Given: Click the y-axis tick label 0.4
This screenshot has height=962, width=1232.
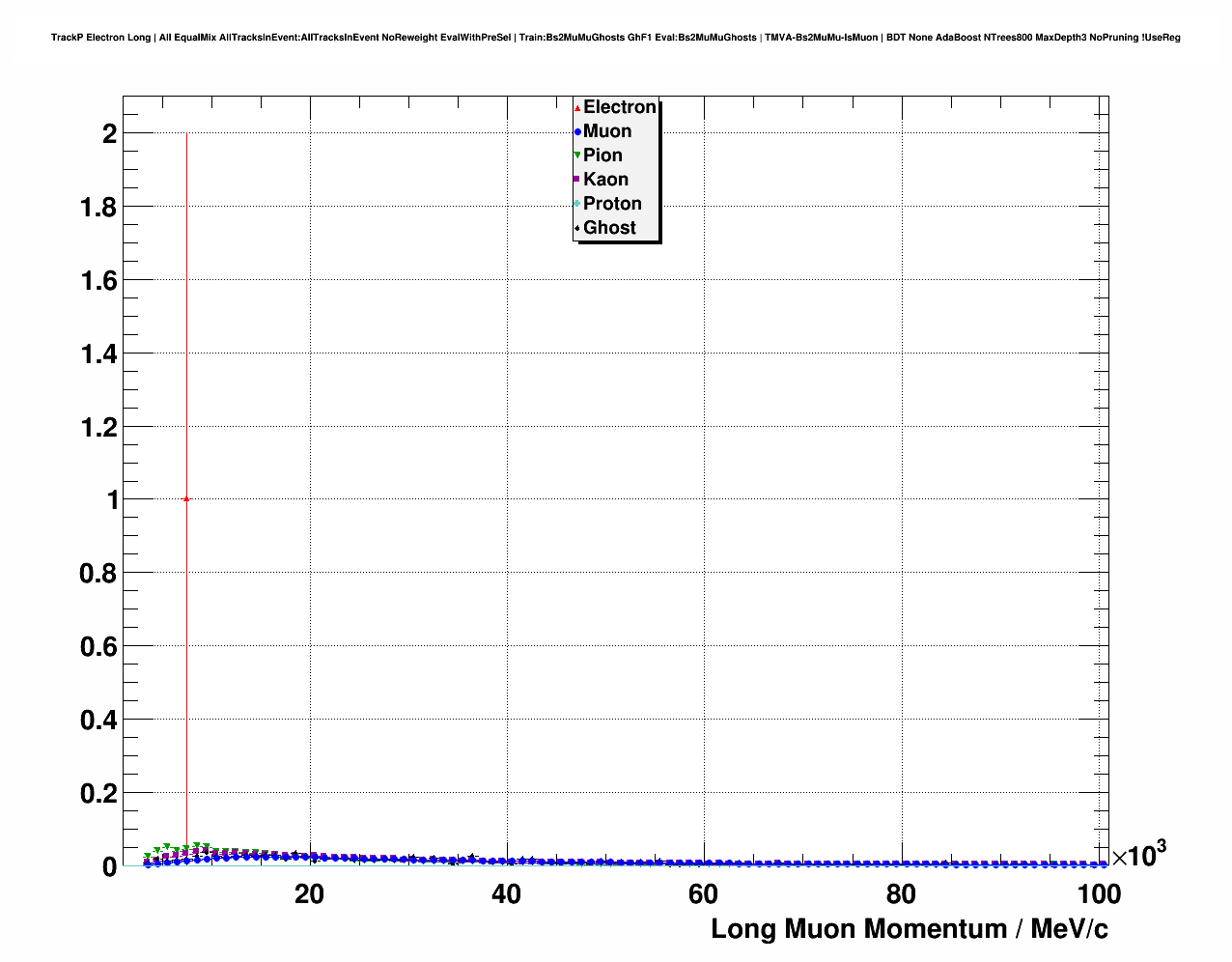Looking at the screenshot, I should (98, 721).
